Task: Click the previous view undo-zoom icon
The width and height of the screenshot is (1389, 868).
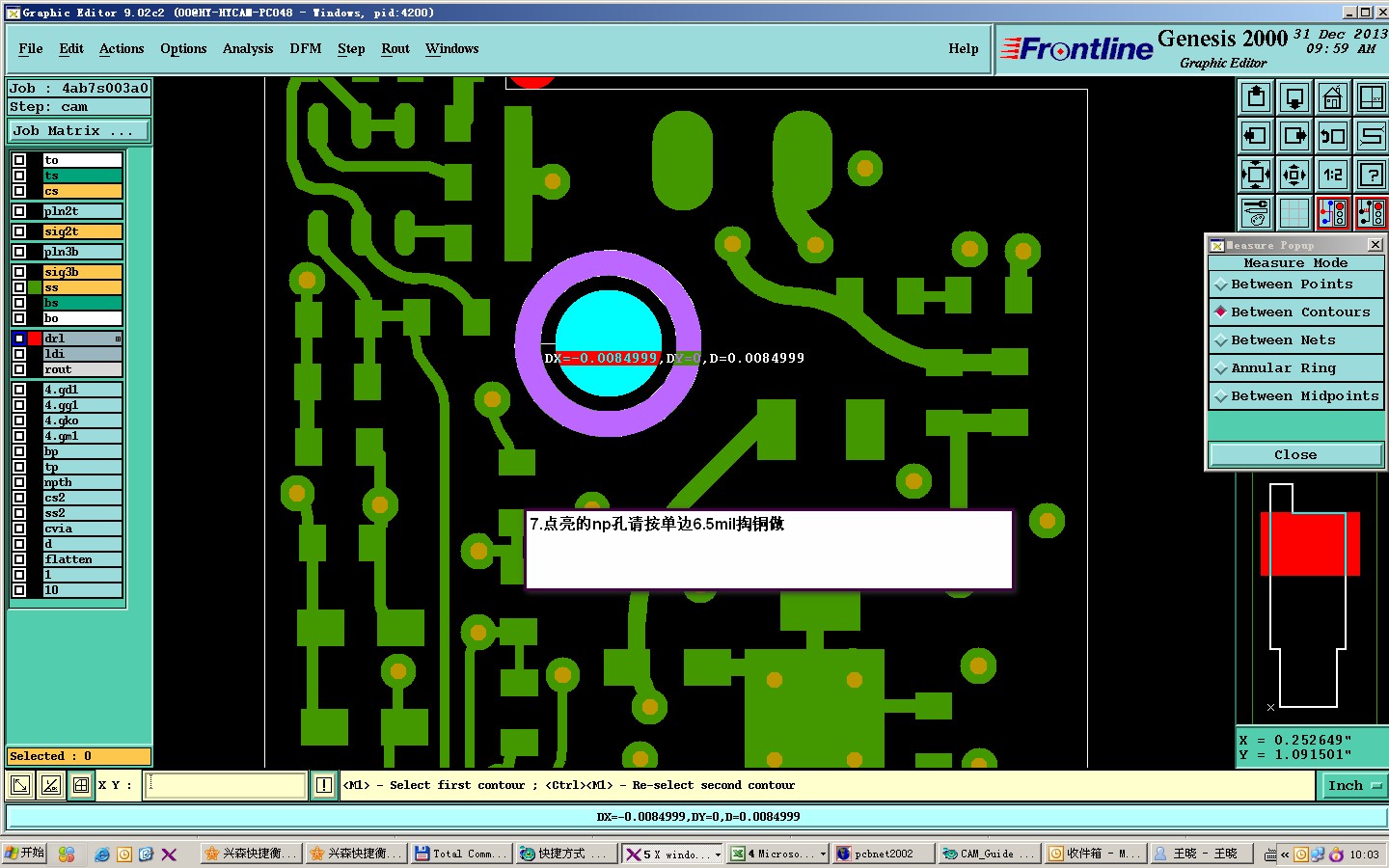Action: pyautogui.click(x=1333, y=136)
